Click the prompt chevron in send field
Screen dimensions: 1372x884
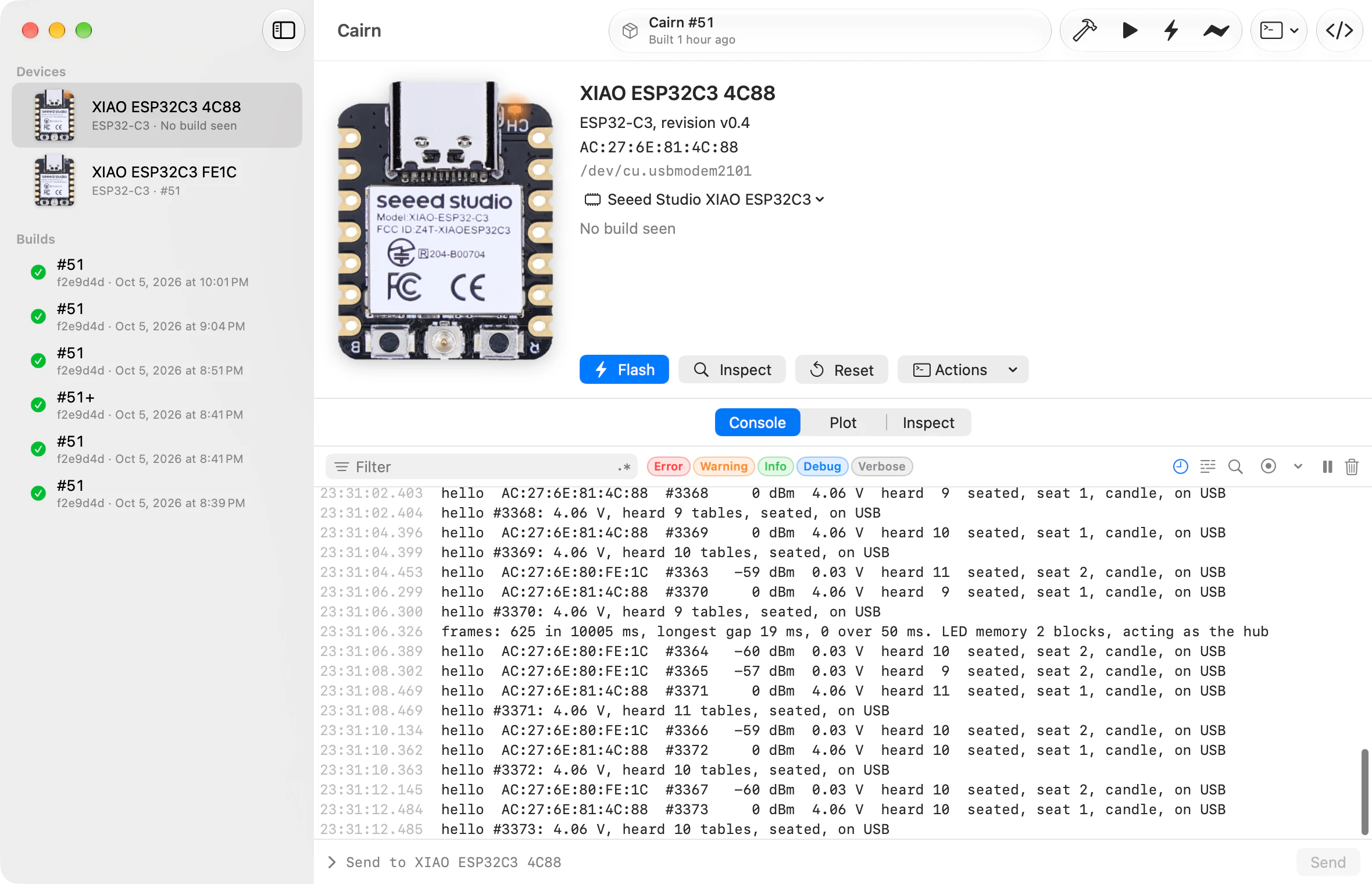coord(332,862)
